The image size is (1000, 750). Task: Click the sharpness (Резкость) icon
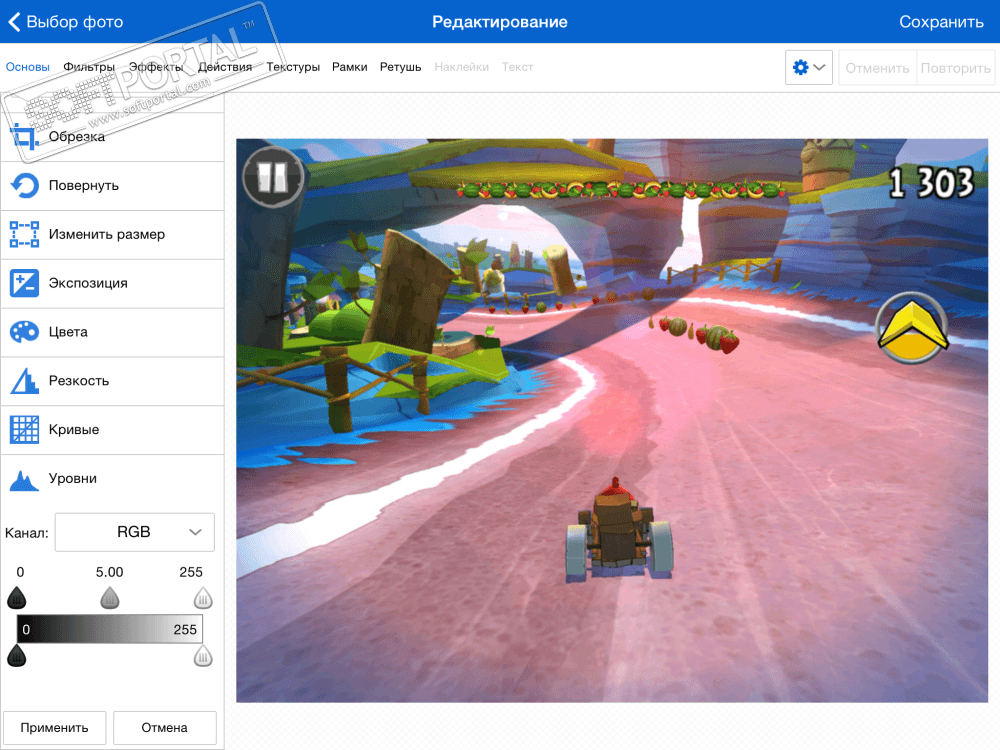click(24, 381)
